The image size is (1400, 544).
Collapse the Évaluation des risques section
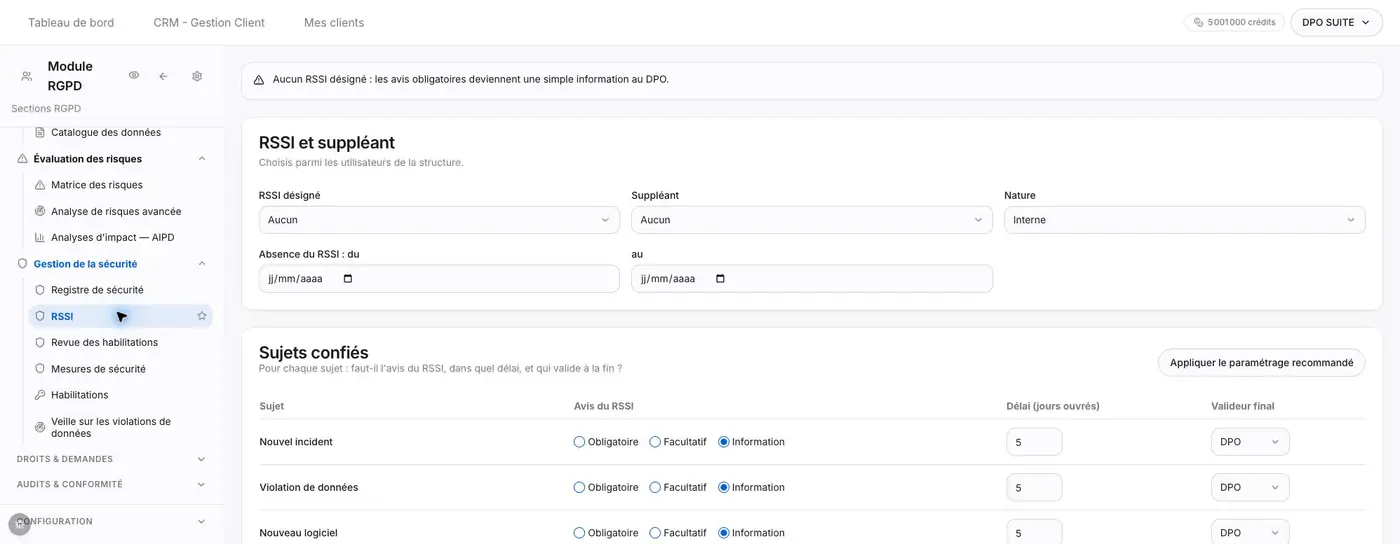click(201, 159)
